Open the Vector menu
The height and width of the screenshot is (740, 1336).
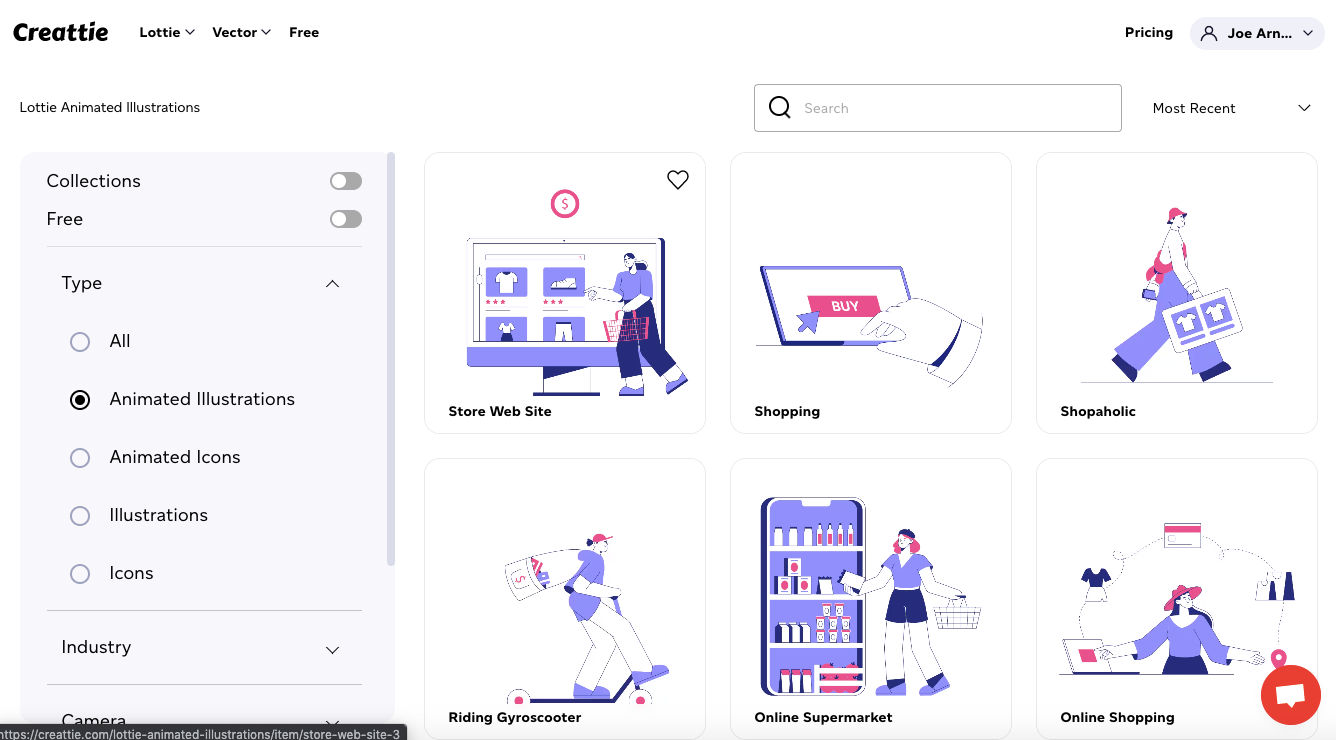[241, 32]
